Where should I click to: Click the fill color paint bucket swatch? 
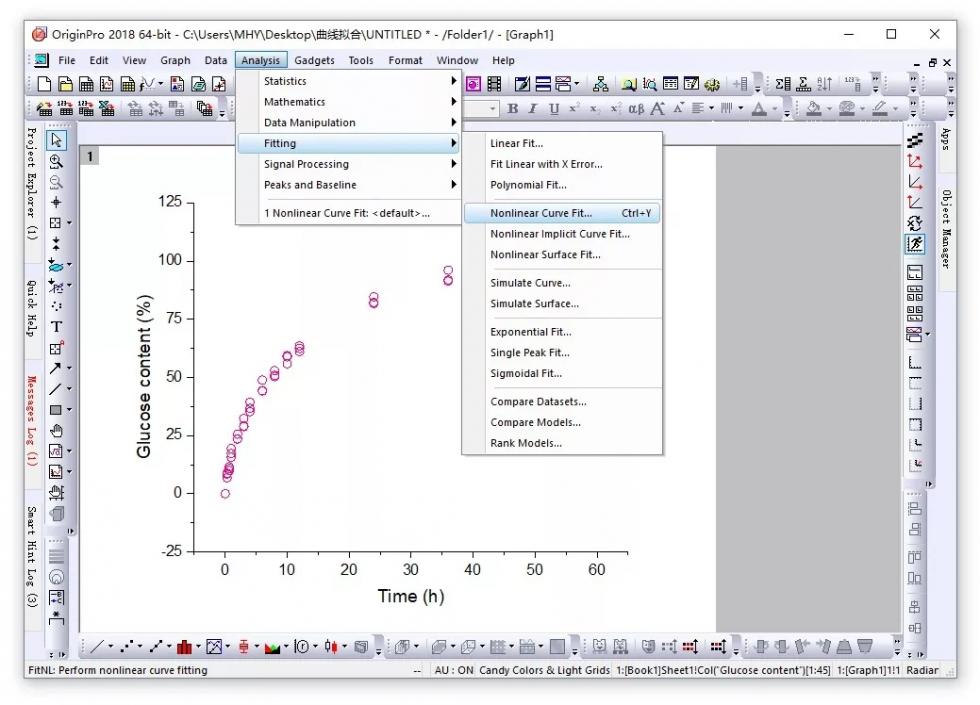click(814, 109)
